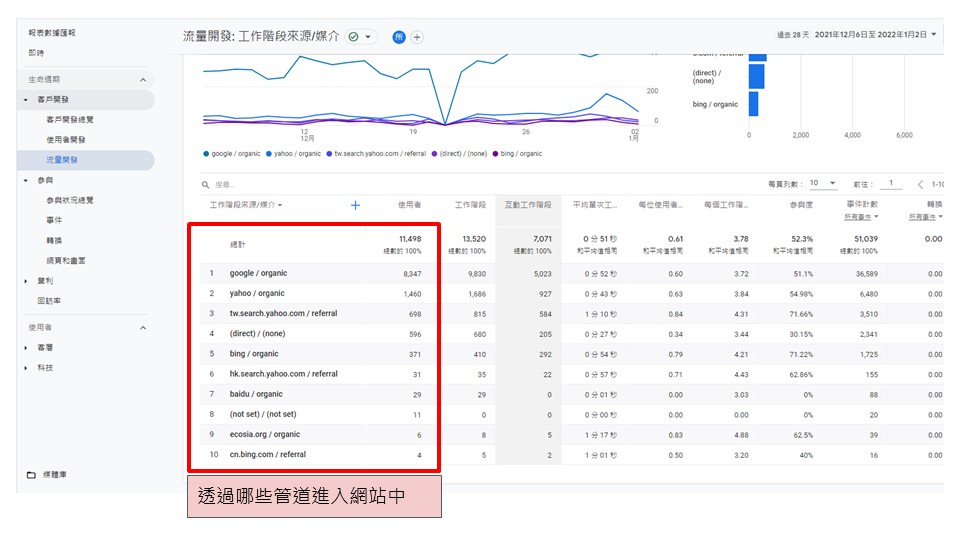Click total sessions value 13,520
This screenshot has width=960, height=540.
pos(474,239)
